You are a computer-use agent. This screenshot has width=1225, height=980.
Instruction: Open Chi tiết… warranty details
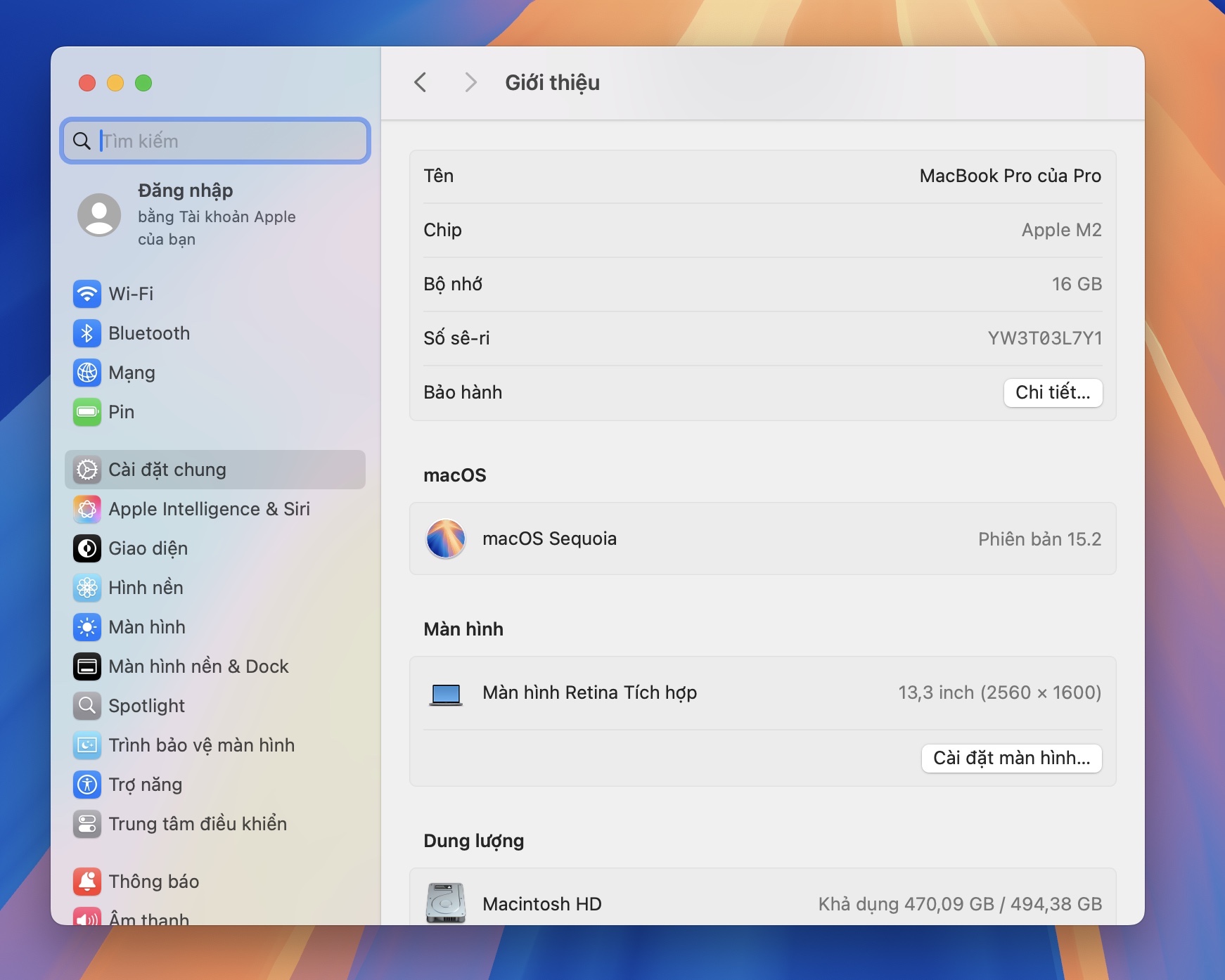click(1053, 392)
